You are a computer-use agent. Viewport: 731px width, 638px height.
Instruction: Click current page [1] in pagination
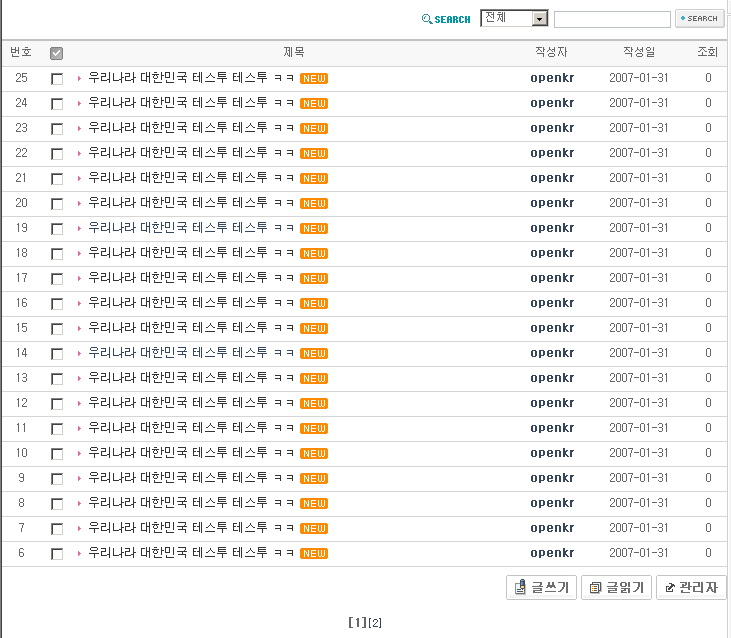[x=358, y=623]
